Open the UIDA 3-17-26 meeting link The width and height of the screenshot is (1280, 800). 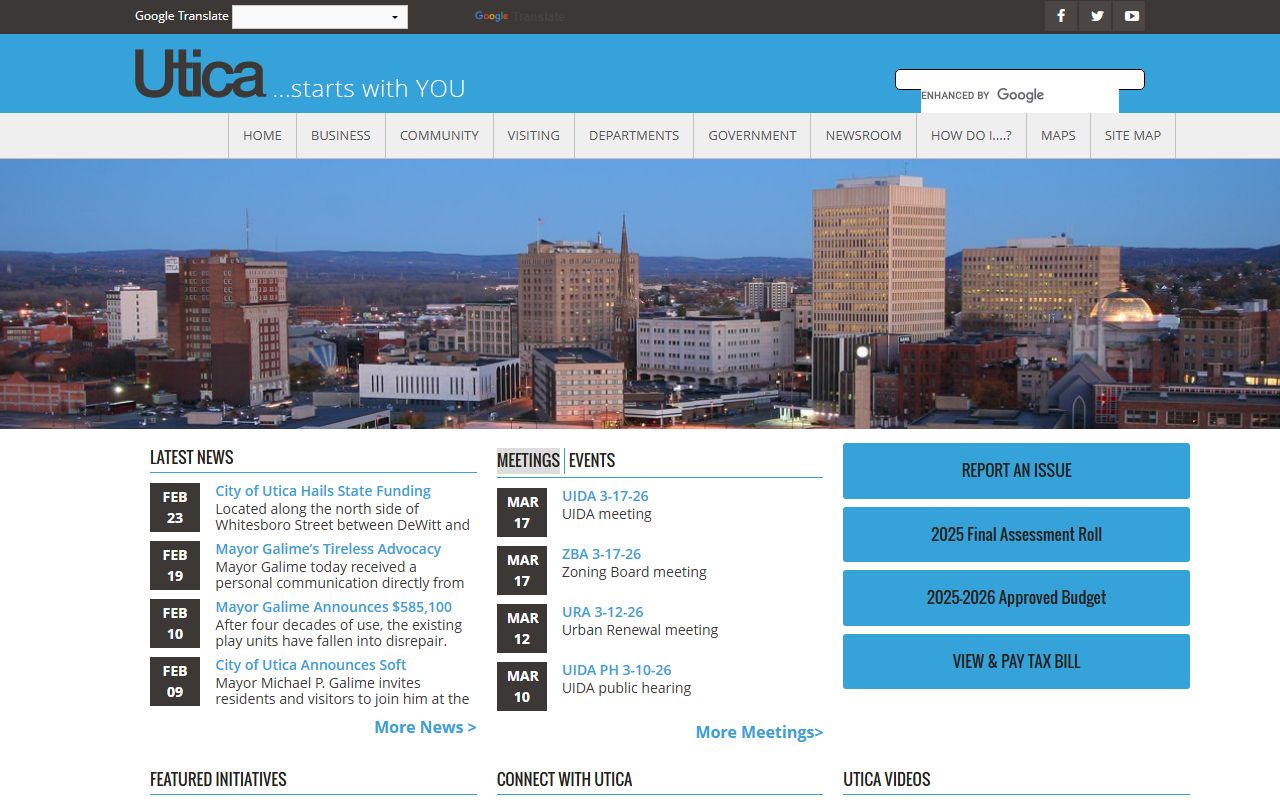tap(605, 496)
